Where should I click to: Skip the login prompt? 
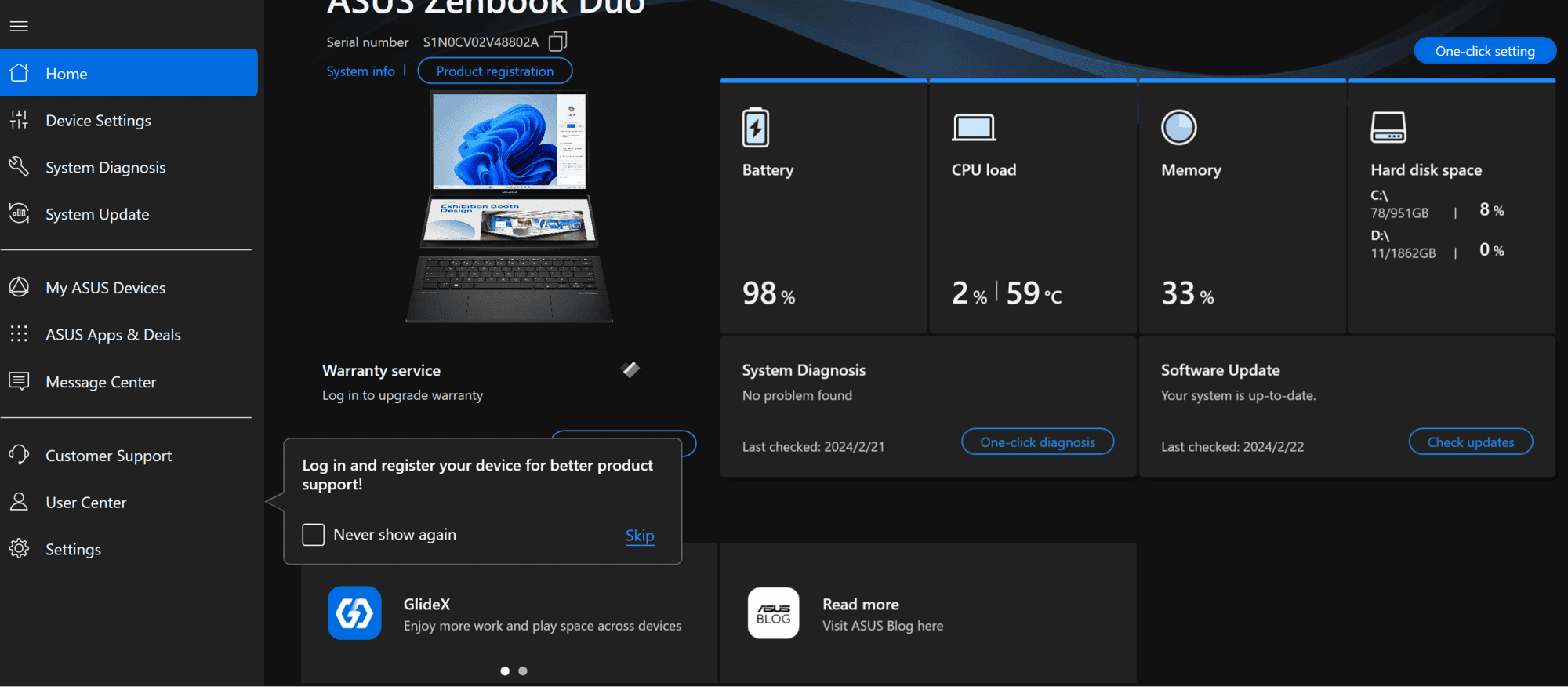(640, 536)
